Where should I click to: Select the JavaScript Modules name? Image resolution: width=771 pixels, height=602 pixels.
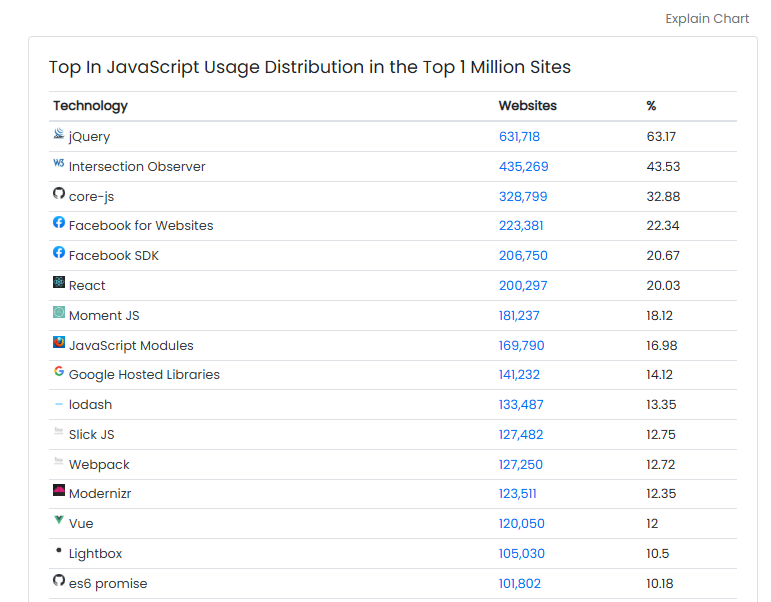pyautogui.click(x=131, y=346)
